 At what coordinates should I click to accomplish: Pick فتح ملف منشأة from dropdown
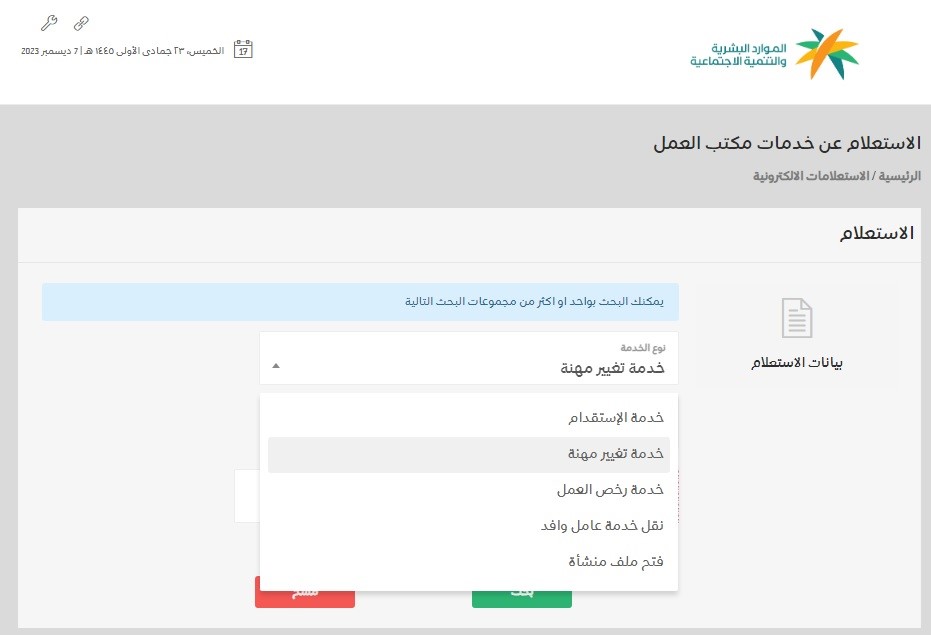[x=468, y=562]
